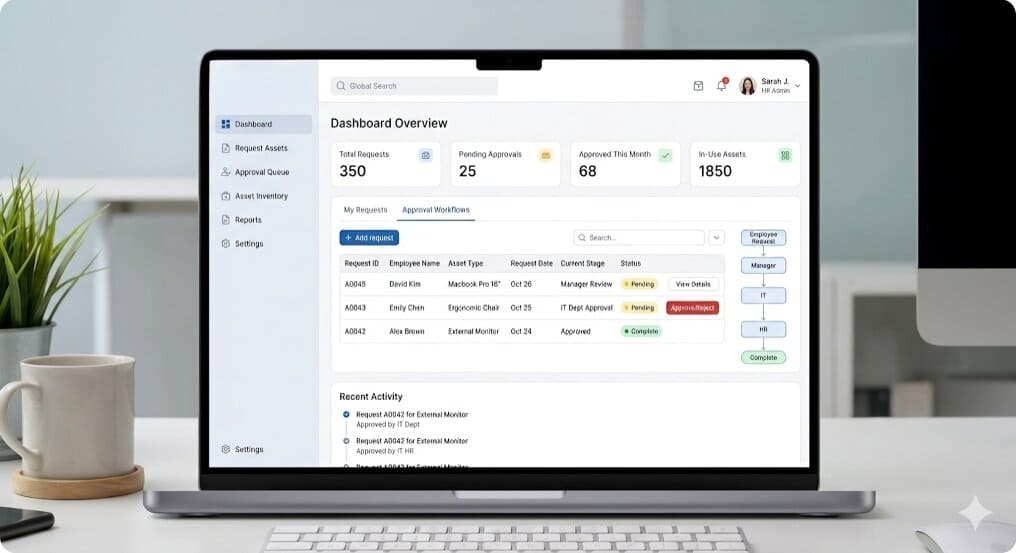The image size is (1016, 553).
Task: Click the Asset Type column header
Action: coord(465,263)
